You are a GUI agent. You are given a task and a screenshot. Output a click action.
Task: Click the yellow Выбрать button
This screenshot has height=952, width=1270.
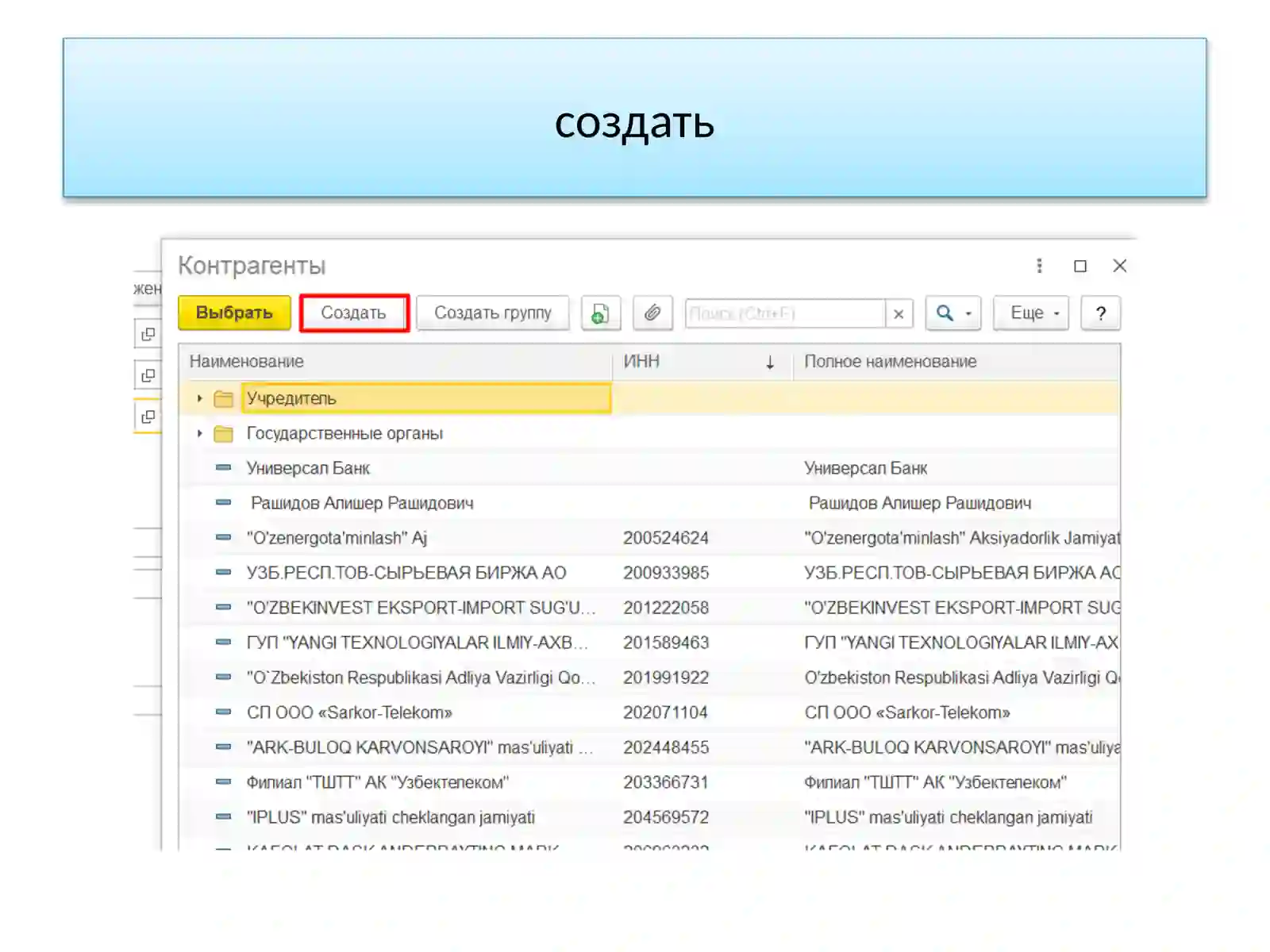pos(234,313)
